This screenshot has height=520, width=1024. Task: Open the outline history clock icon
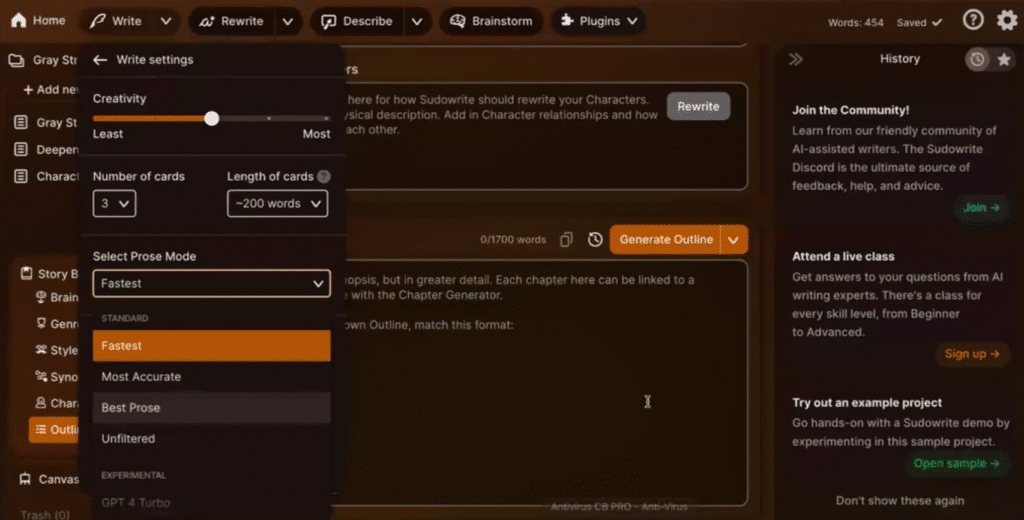pos(595,240)
